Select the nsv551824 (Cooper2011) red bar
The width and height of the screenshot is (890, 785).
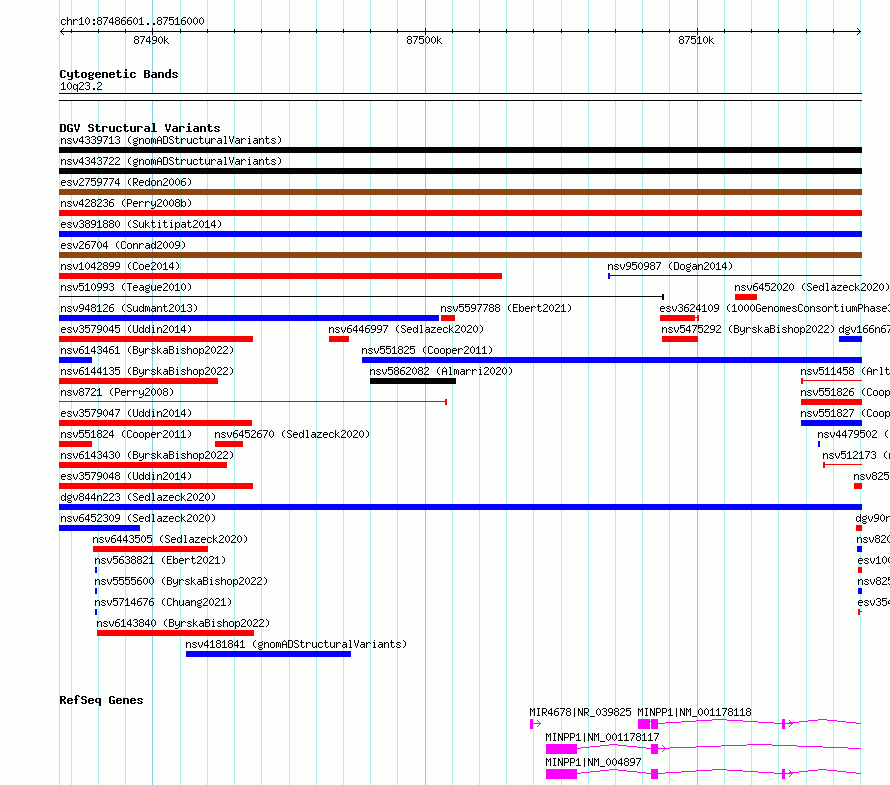[x=75, y=444]
